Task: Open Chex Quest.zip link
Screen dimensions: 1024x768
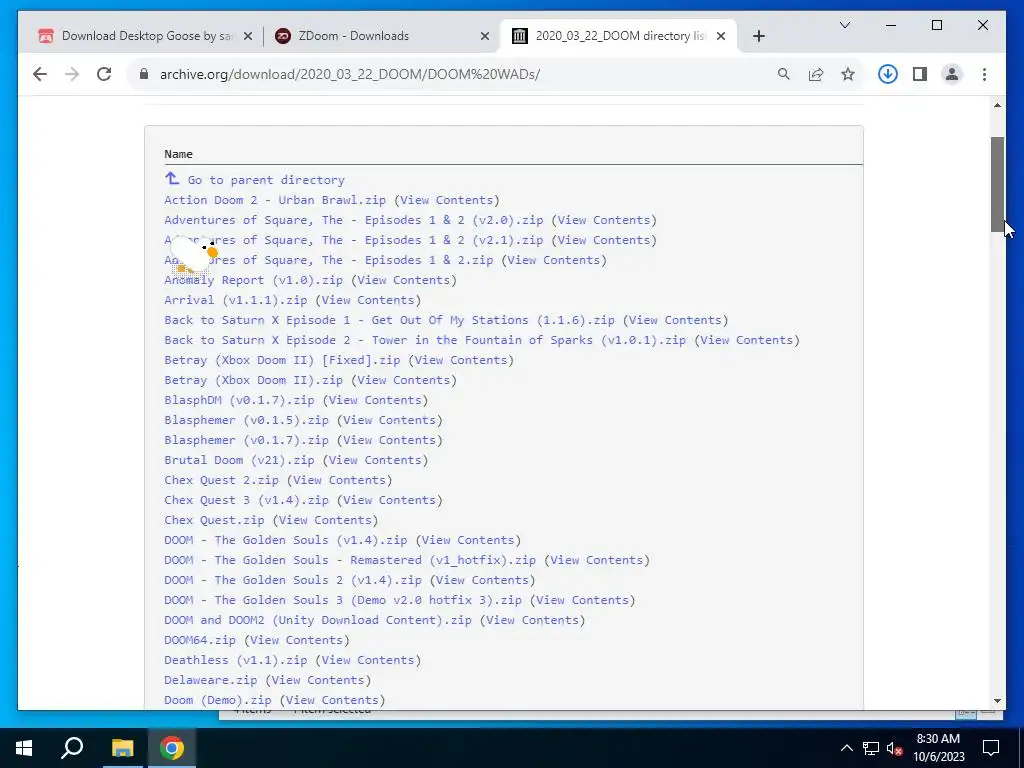Action: click(214, 520)
